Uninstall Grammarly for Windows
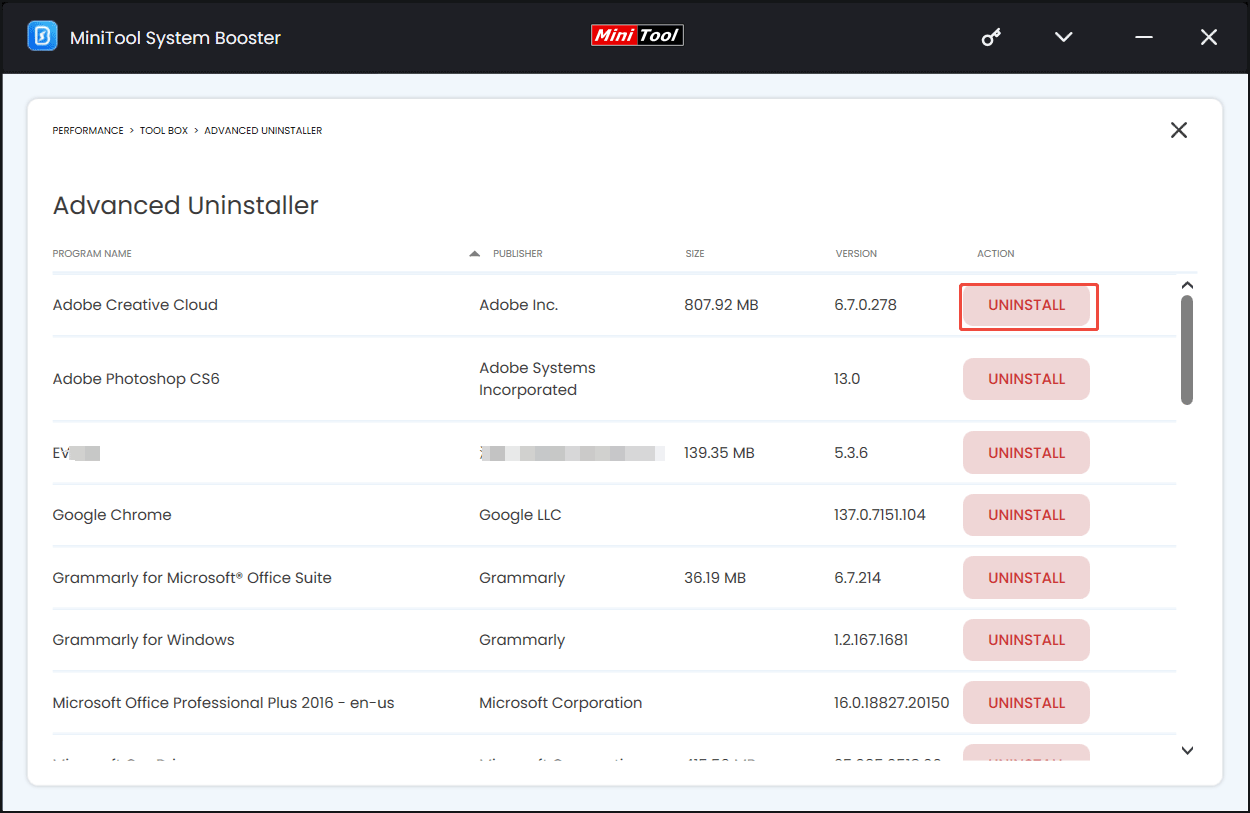The height and width of the screenshot is (813, 1250). coord(1026,640)
